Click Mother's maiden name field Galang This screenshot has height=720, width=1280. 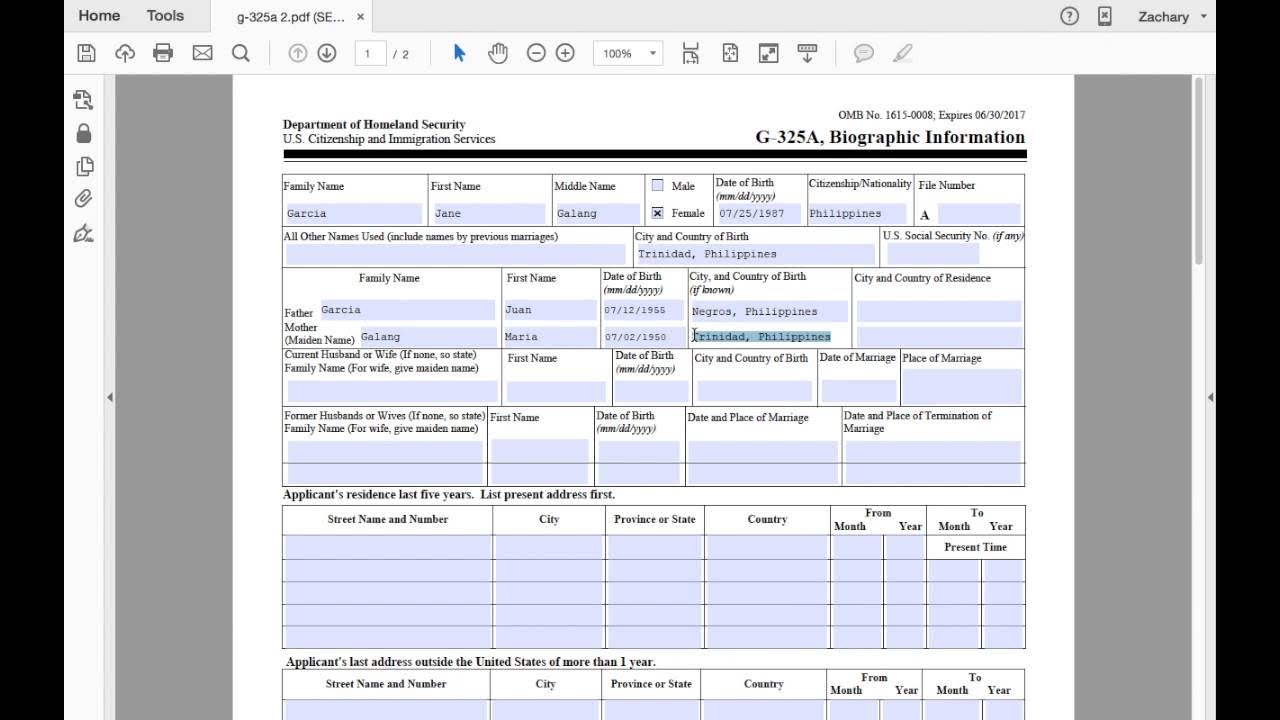pyautogui.click(x=427, y=337)
